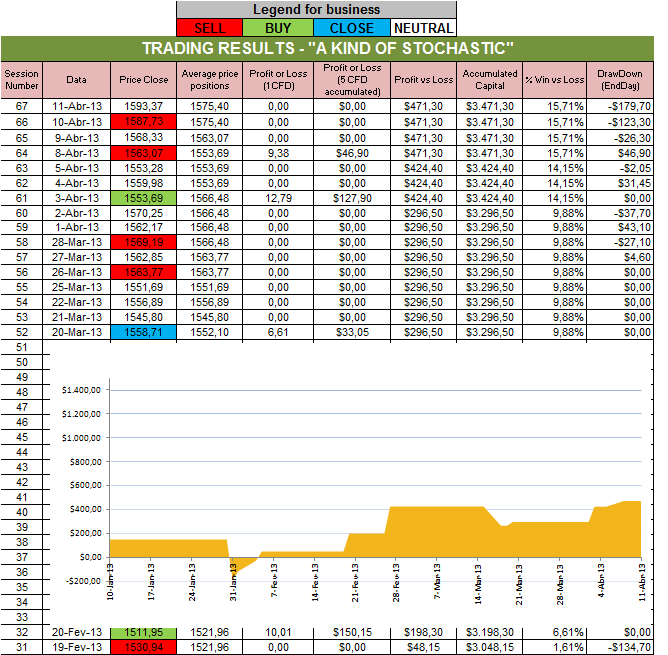The height and width of the screenshot is (655, 668).
Task: Click drawdown value -$27,10
Action: [620, 242]
